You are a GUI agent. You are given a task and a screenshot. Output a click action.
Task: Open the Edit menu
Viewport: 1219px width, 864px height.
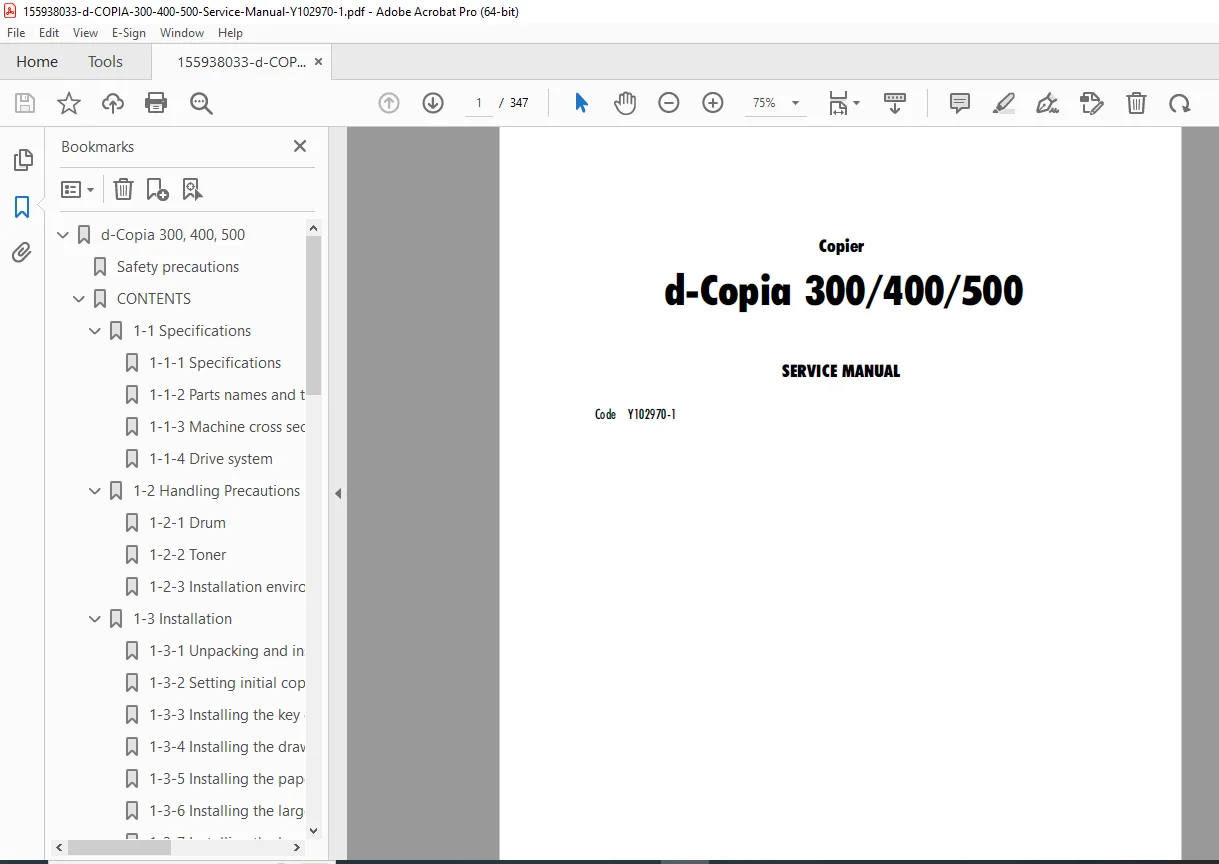[49, 33]
